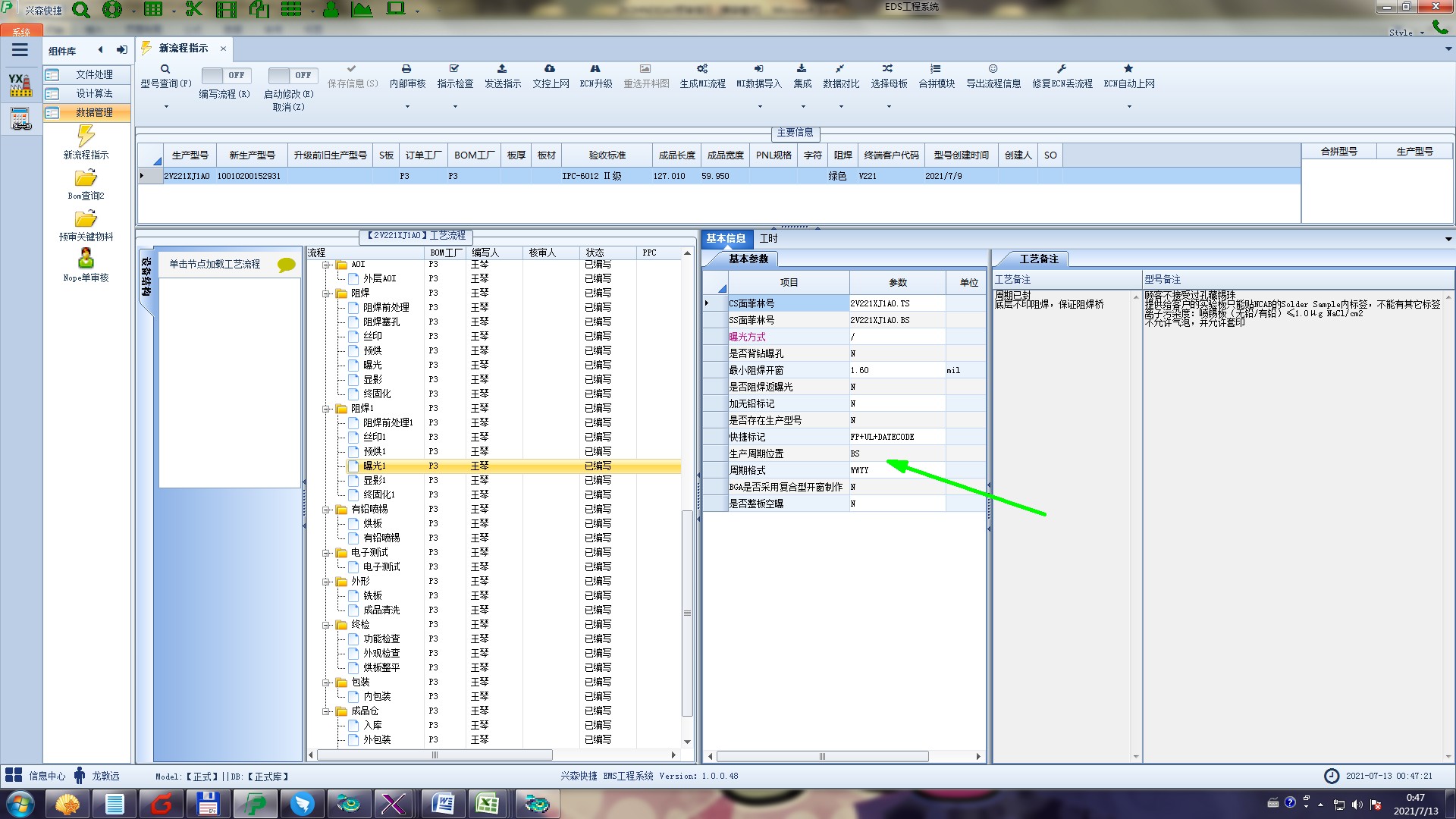The height and width of the screenshot is (819, 1456).
Task: Open the Bom查询2 folder icon
Action: [86, 179]
